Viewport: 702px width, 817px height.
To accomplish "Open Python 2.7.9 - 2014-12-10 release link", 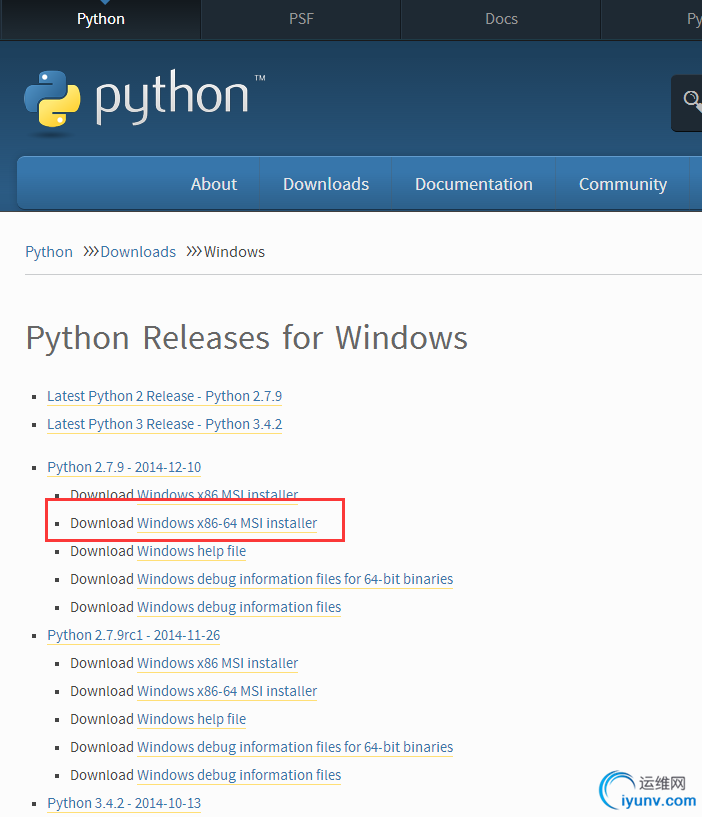I will [124, 467].
